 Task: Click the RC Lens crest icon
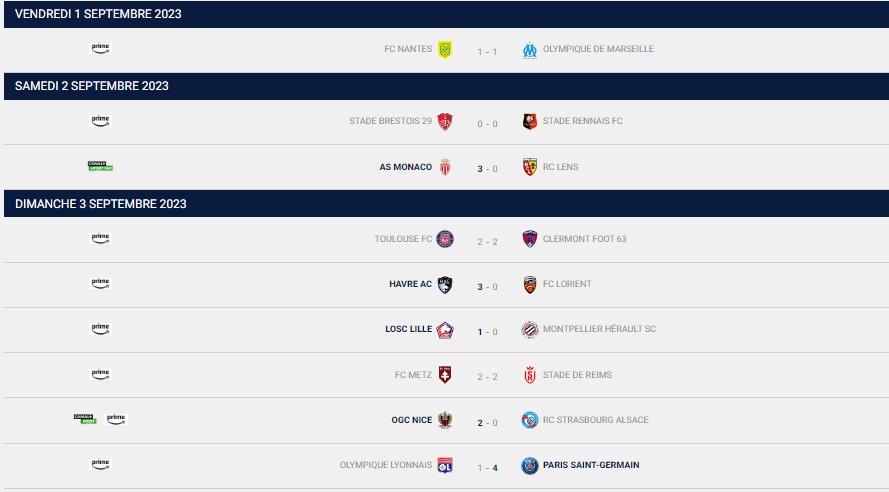tap(530, 167)
